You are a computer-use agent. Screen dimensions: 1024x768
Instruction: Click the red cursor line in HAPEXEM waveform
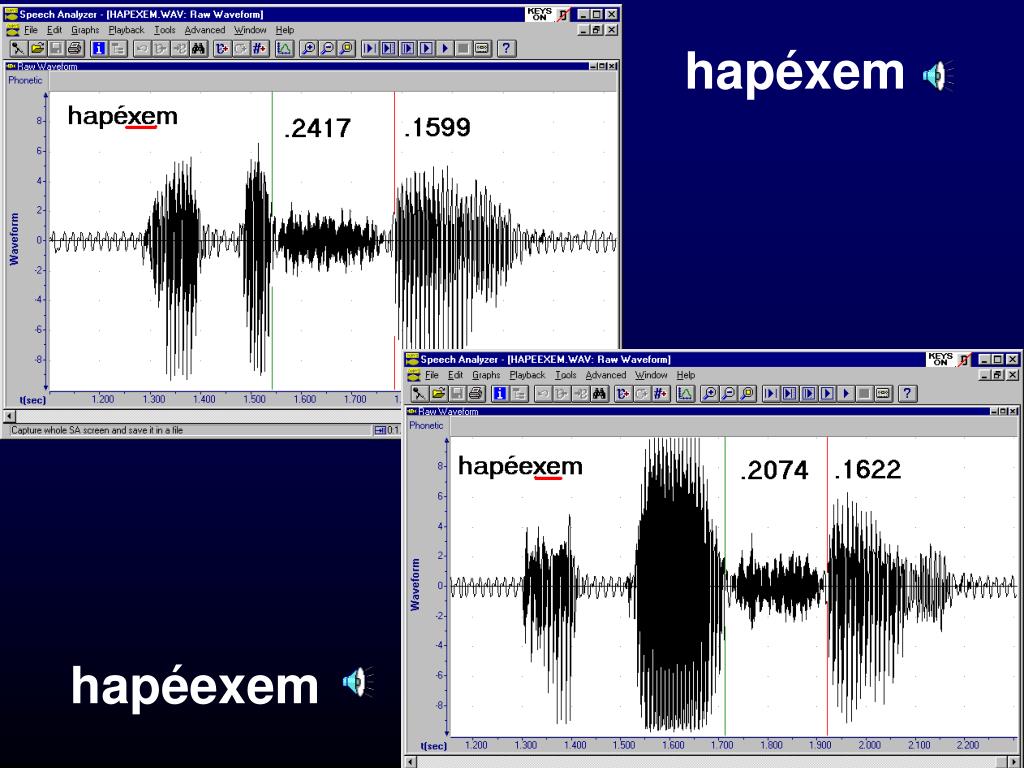point(394,222)
